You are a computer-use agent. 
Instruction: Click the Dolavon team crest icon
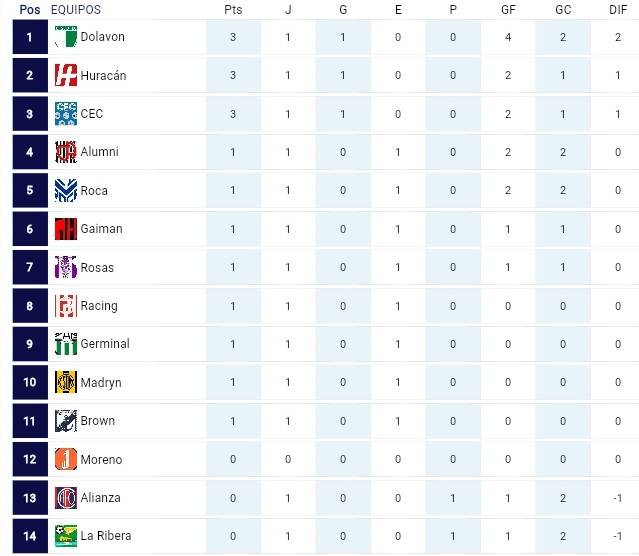(66, 37)
